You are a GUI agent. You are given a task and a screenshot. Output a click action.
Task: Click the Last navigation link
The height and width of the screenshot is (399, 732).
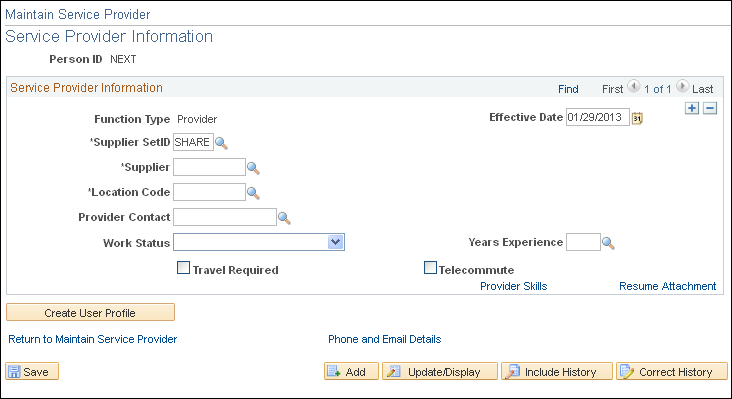click(703, 89)
